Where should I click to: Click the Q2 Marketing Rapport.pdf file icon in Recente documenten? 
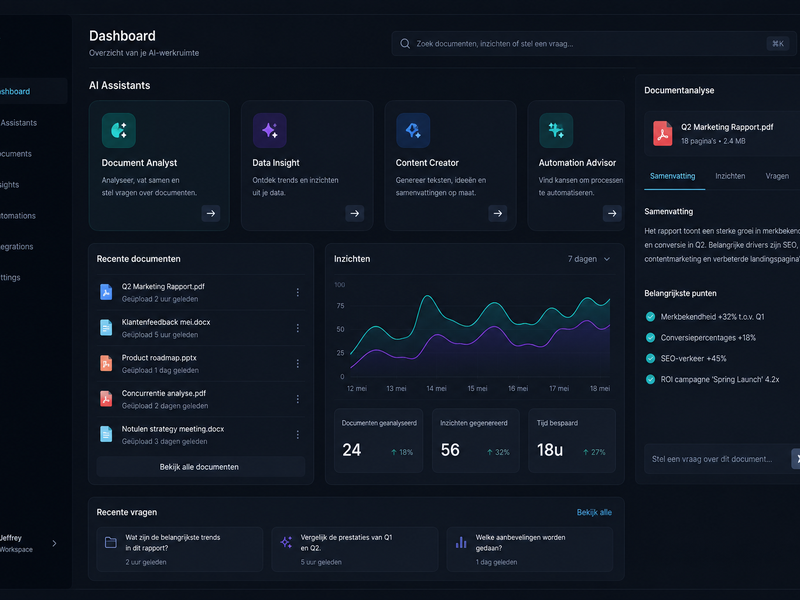(x=106, y=292)
